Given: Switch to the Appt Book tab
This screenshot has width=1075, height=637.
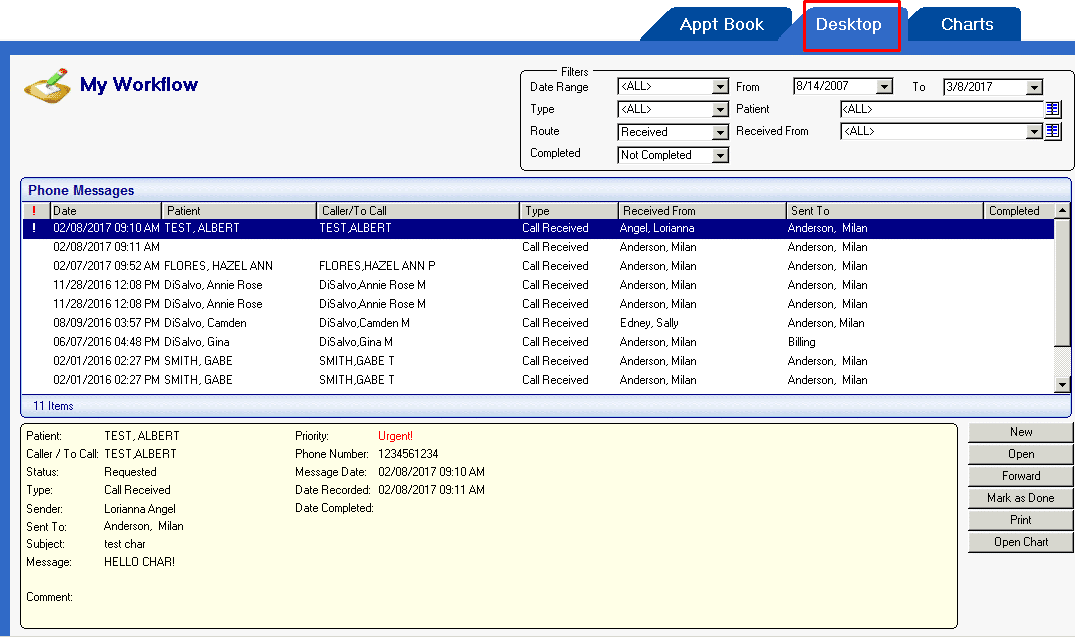Looking at the screenshot, I should click(722, 24).
